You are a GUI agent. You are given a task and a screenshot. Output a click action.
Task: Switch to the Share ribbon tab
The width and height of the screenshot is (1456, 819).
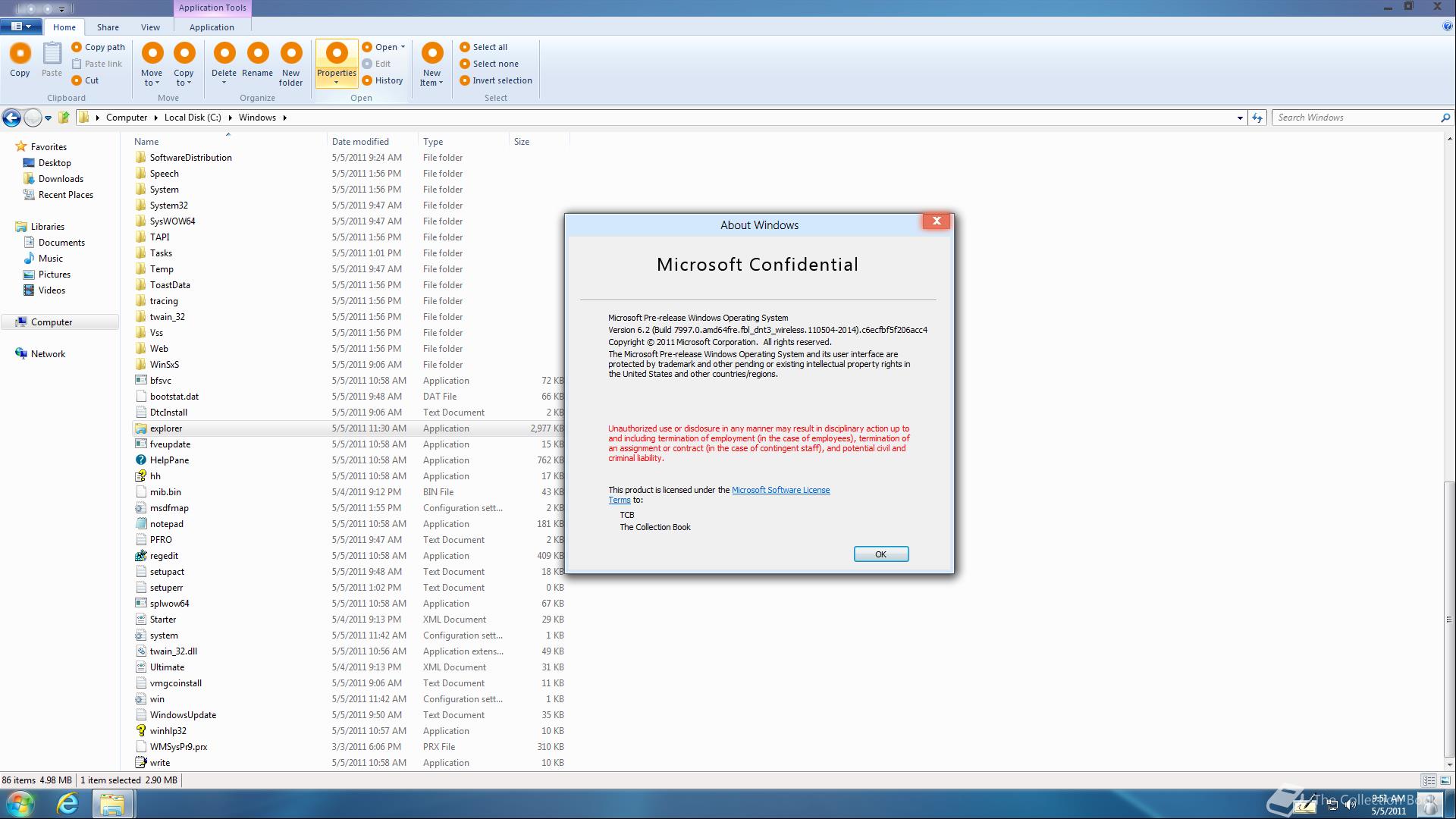(x=108, y=27)
